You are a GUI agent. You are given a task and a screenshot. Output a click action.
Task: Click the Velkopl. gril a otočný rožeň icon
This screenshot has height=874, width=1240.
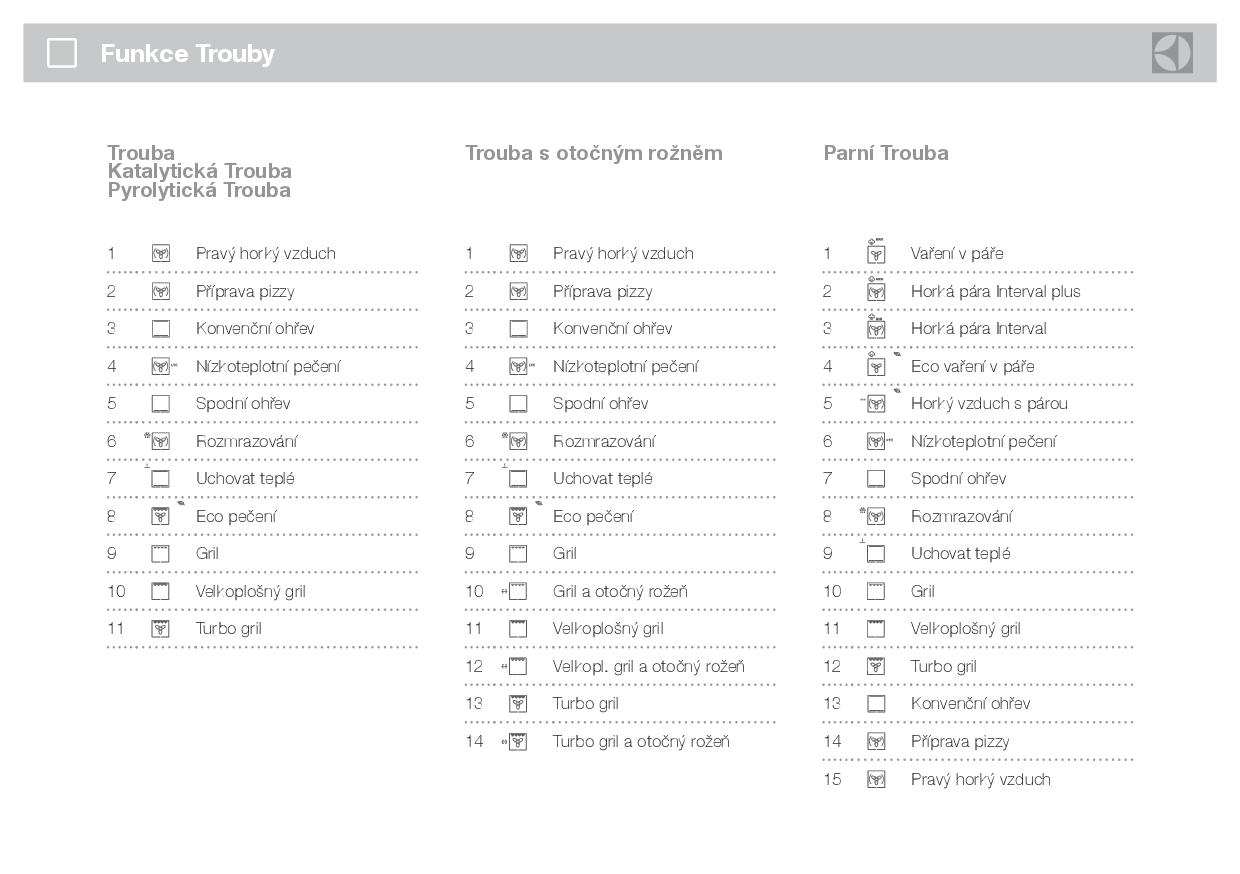click(517, 666)
